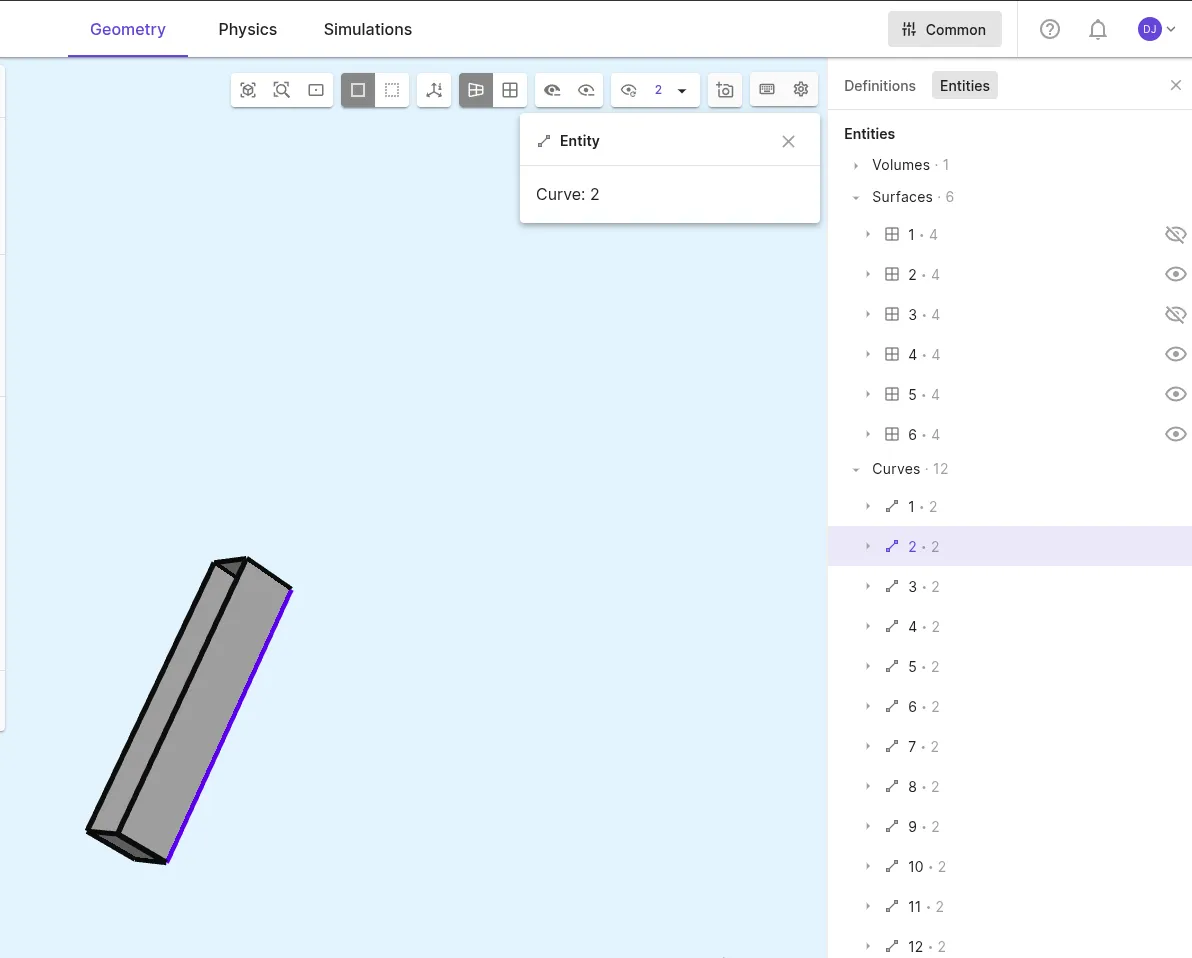
Task: Open viewer settings gear icon
Action: pos(801,89)
